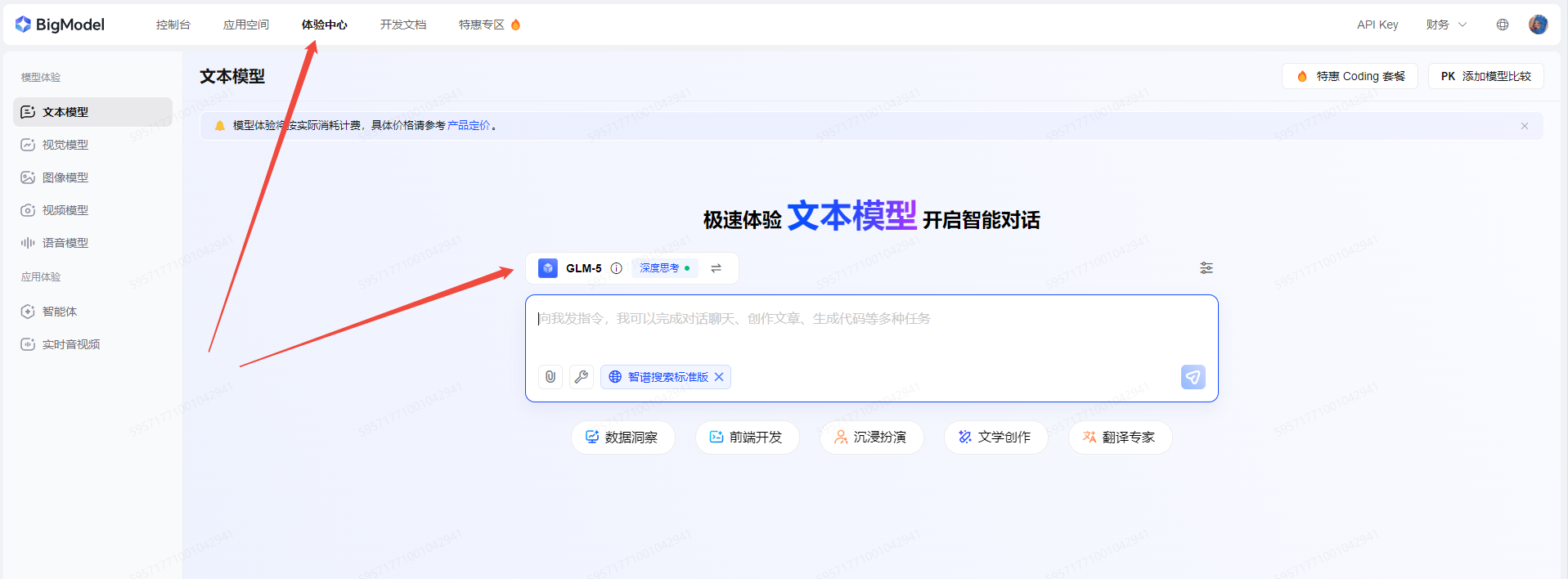Click the attachment paperclip icon
This screenshot has width=1568, height=579.
[x=550, y=377]
